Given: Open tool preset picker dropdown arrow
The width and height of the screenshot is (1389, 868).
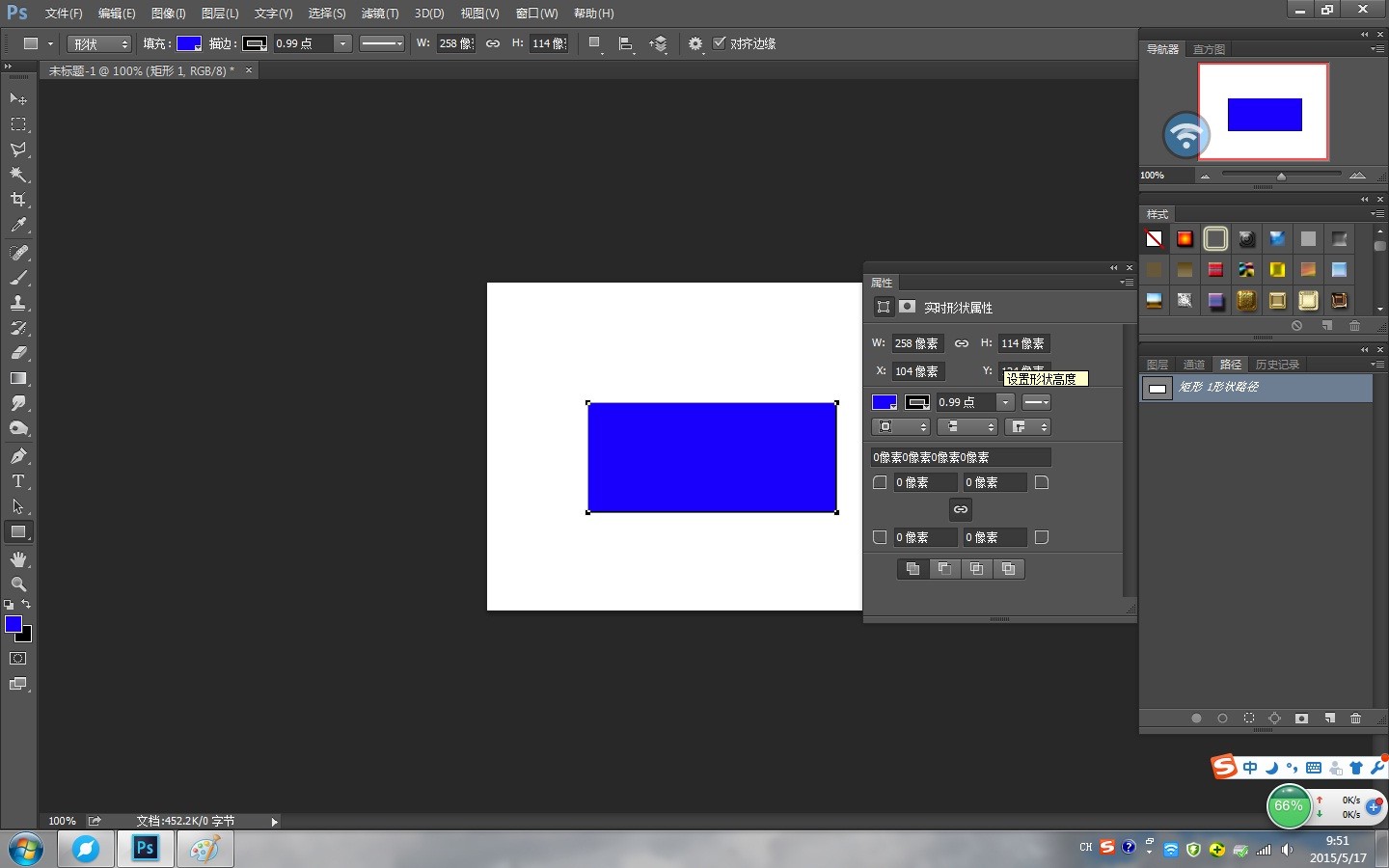Looking at the screenshot, I should click(x=51, y=43).
